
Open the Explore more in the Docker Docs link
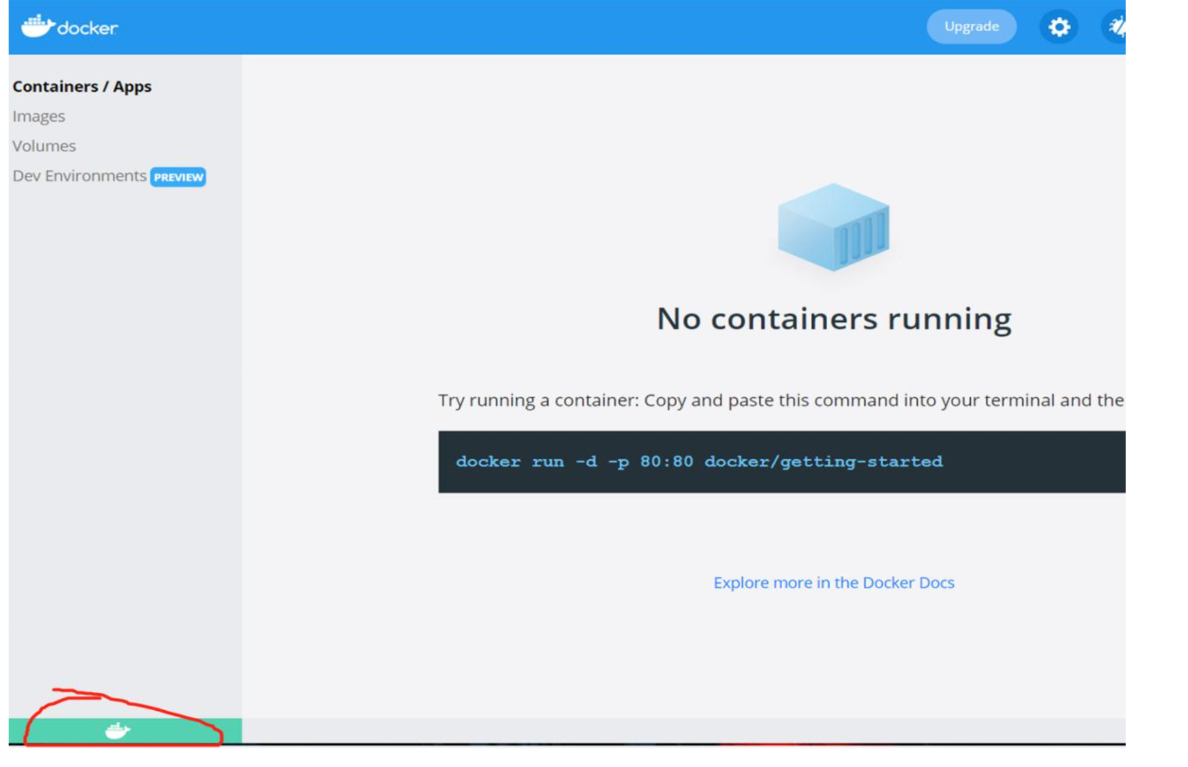click(x=833, y=582)
